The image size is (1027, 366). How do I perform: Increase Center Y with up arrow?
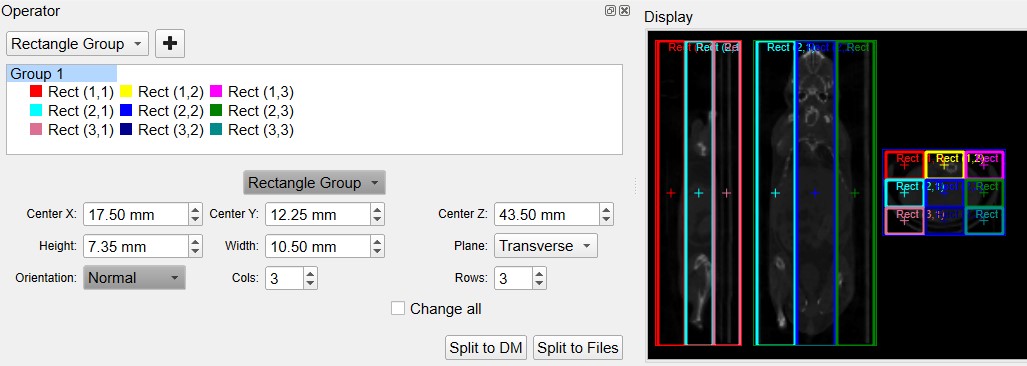coord(377,209)
